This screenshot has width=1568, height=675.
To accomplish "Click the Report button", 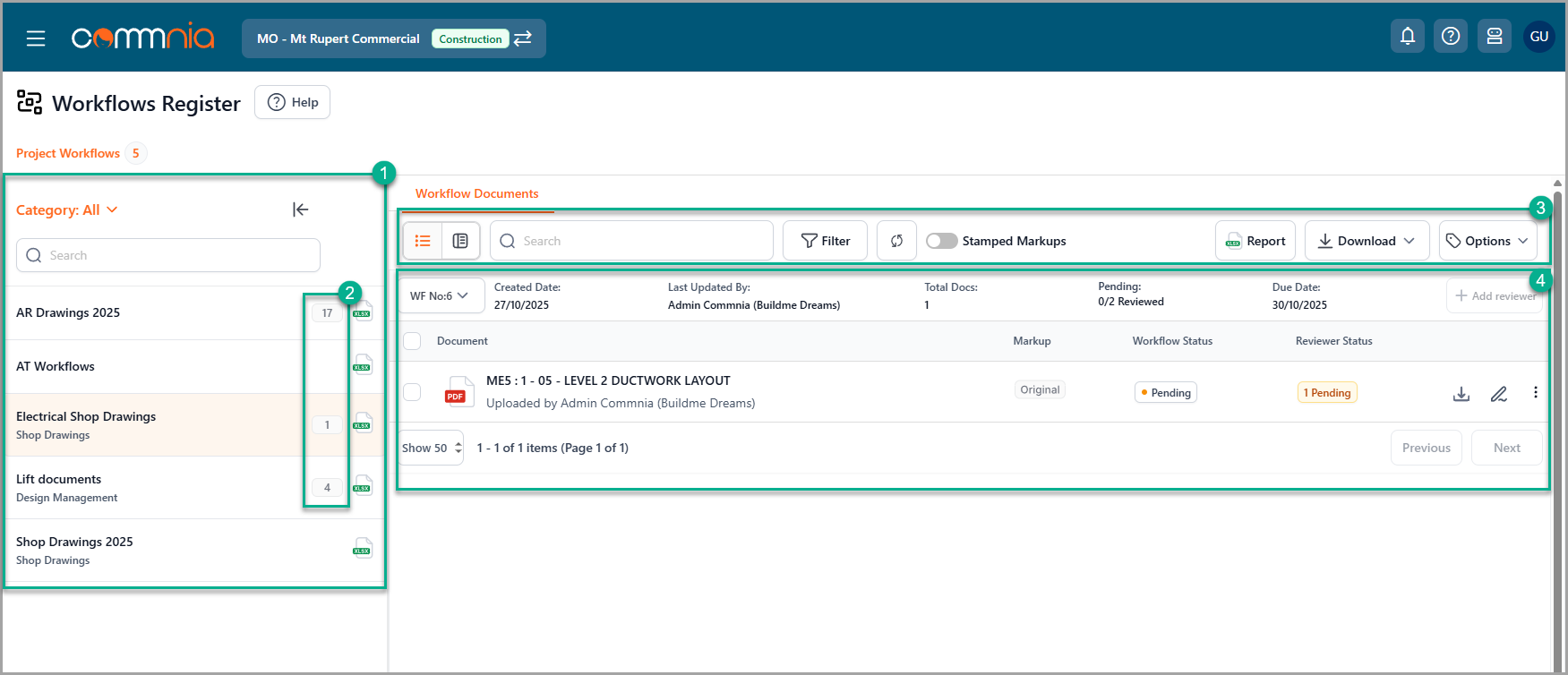I will click(1255, 241).
